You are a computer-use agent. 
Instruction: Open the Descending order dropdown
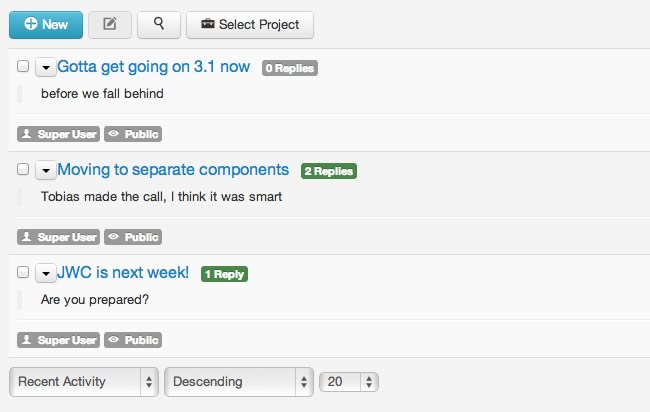[239, 382]
